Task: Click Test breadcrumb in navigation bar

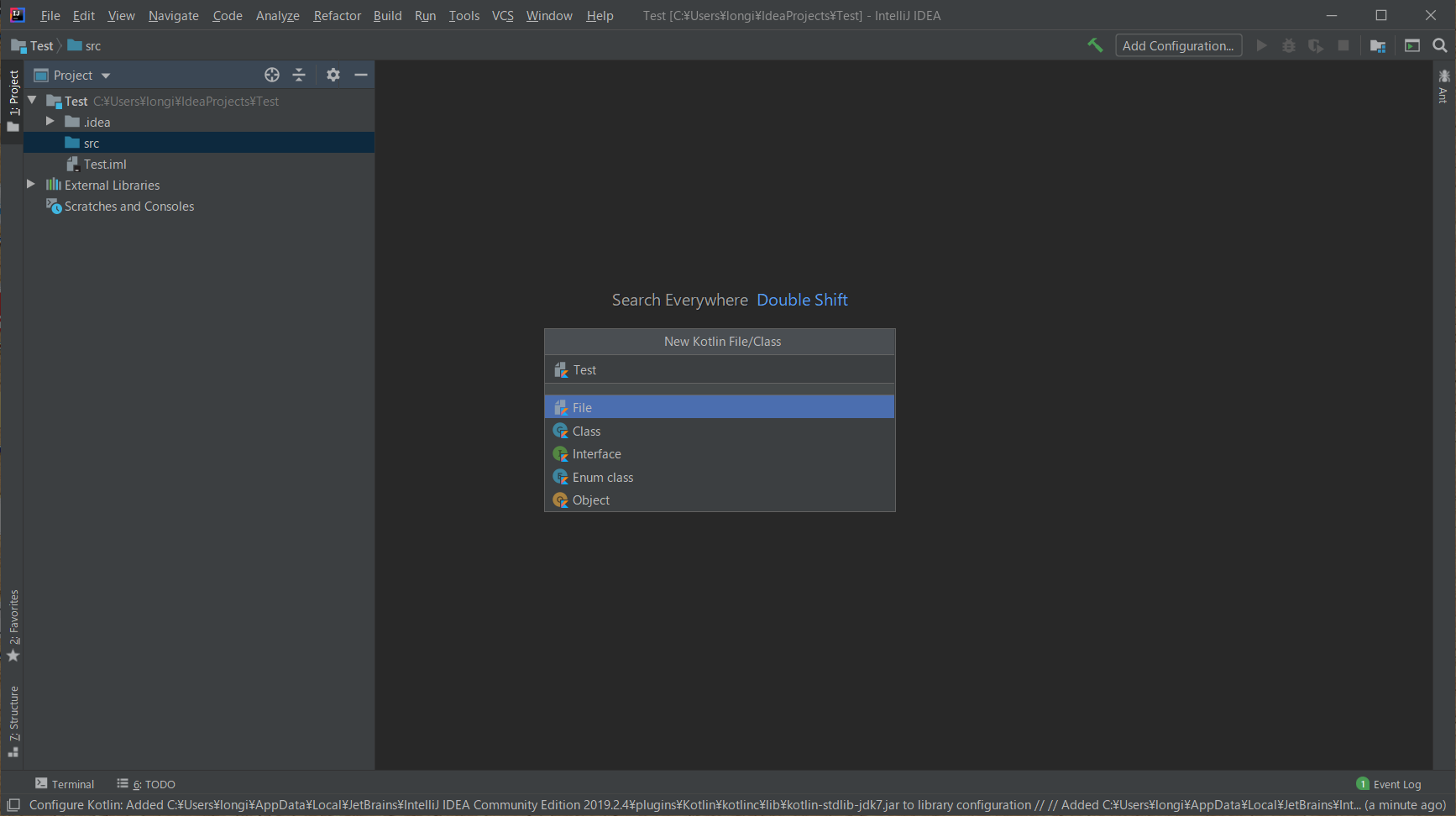Action: coord(33,45)
